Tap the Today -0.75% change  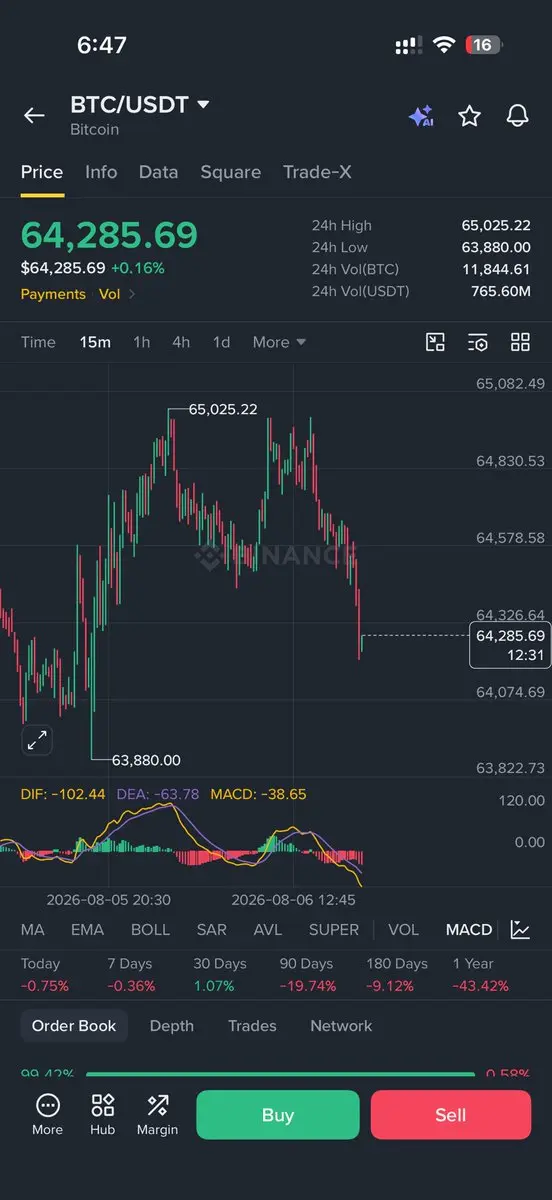45,986
